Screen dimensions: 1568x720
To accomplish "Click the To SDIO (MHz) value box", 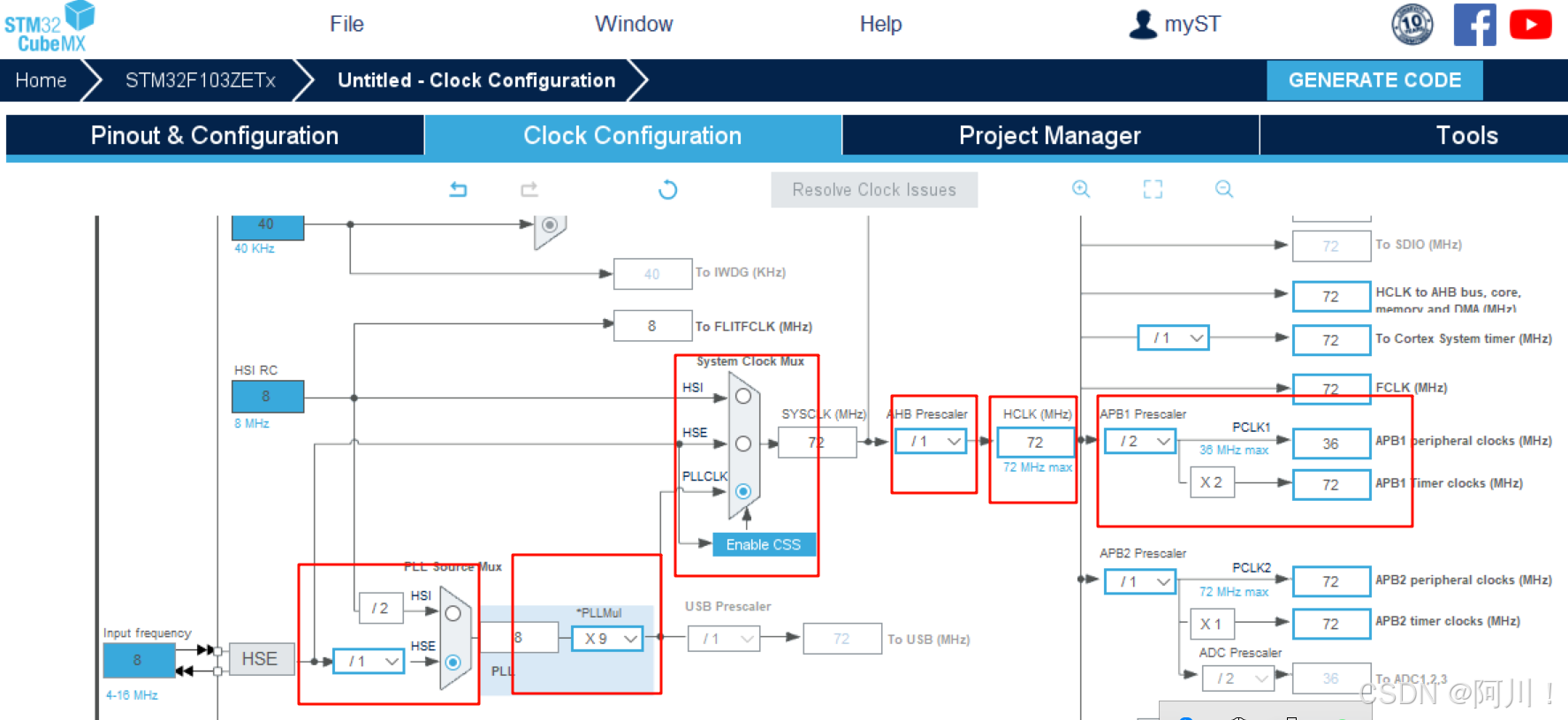I will pyautogui.click(x=1331, y=246).
